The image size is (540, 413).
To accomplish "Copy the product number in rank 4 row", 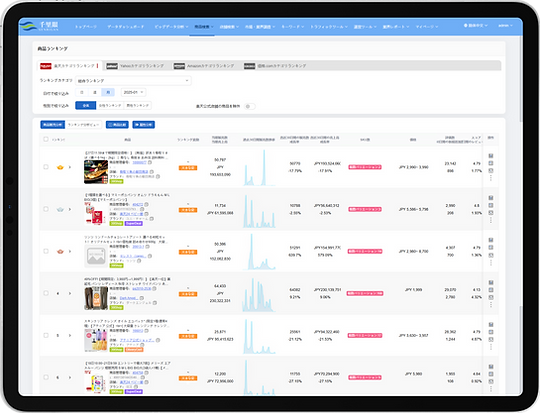I will (x=154, y=289).
